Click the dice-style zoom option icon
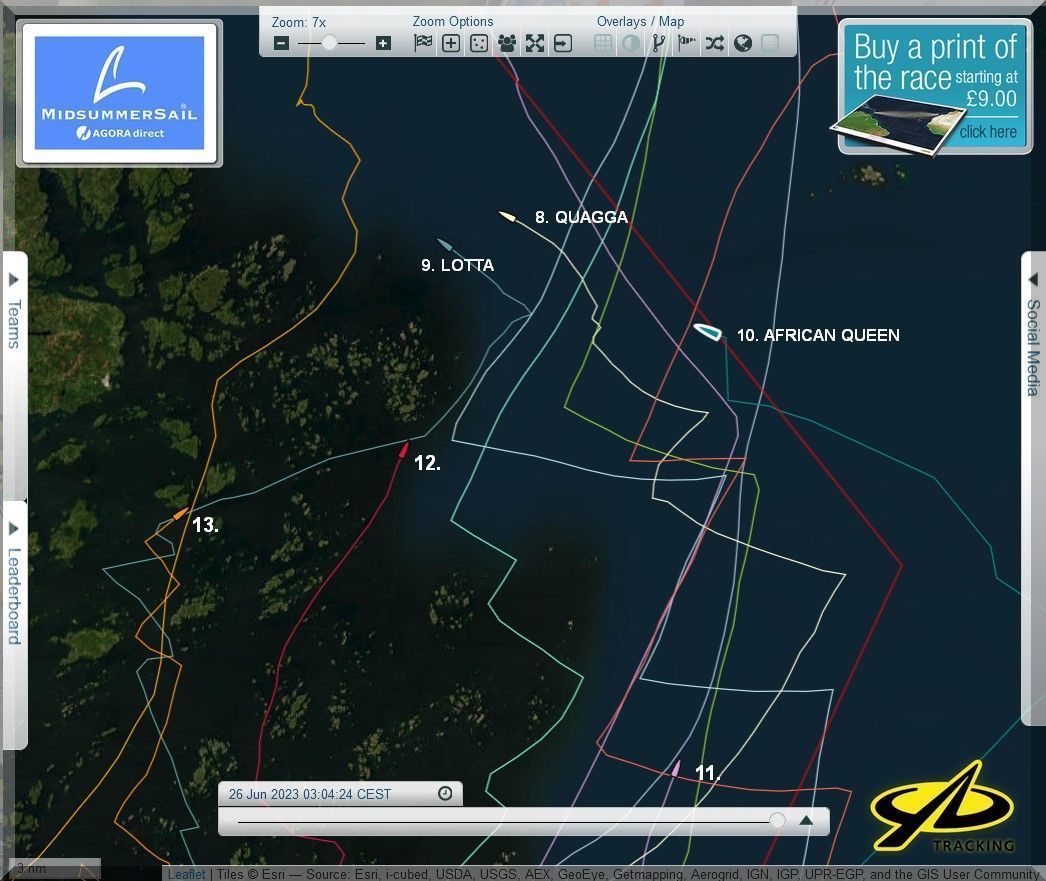Screen dimensions: 1046x881 [479, 43]
